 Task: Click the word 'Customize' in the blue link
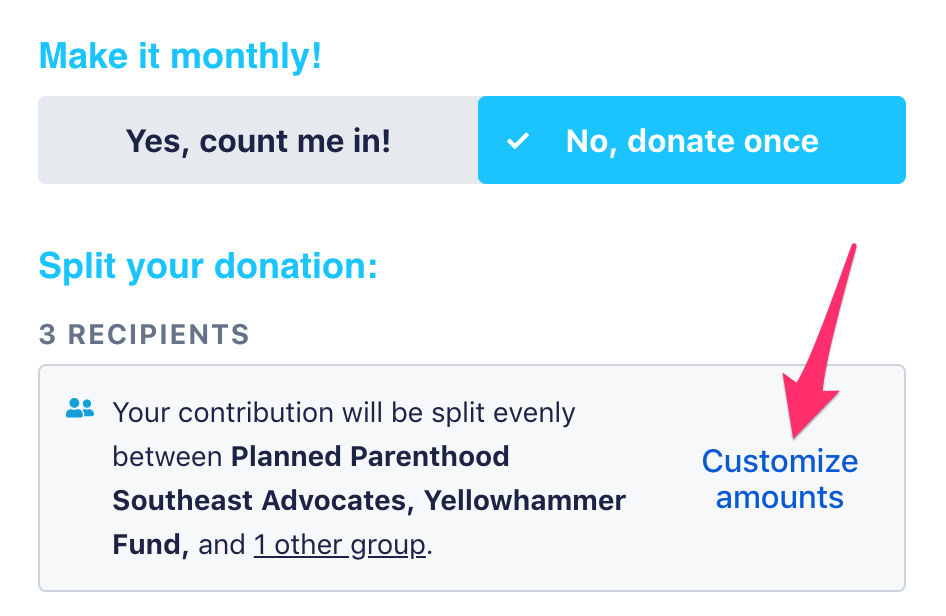(779, 462)
